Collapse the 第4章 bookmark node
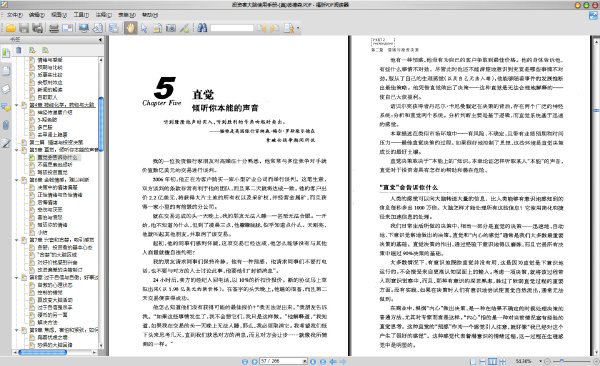600x366 pixels. pos(16,105)
